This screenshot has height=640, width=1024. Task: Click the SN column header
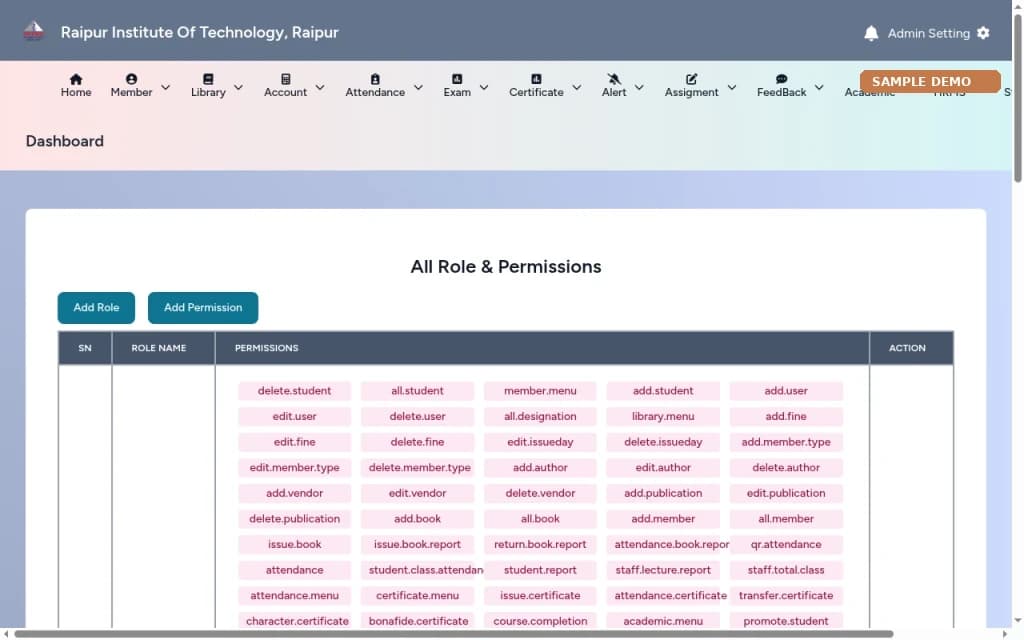click(x=85, y=348)
